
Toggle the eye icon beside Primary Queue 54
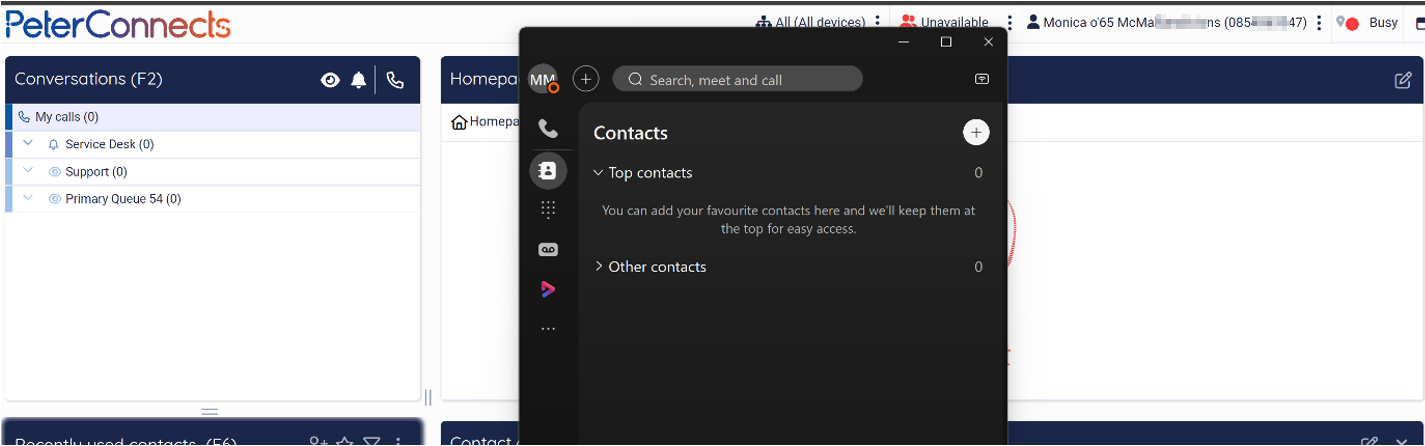[x=55, y=199]
